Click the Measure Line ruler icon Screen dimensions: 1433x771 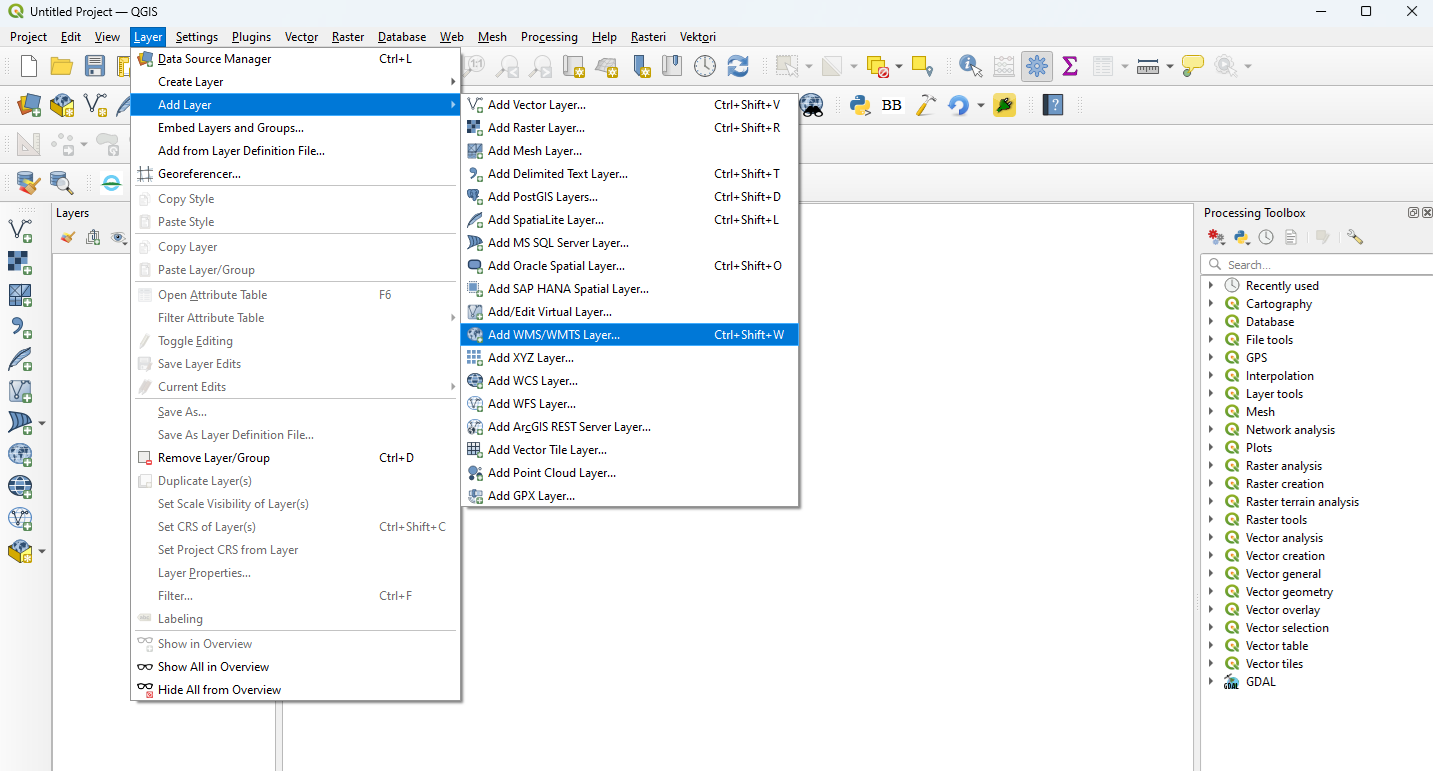coord(1148,66)
